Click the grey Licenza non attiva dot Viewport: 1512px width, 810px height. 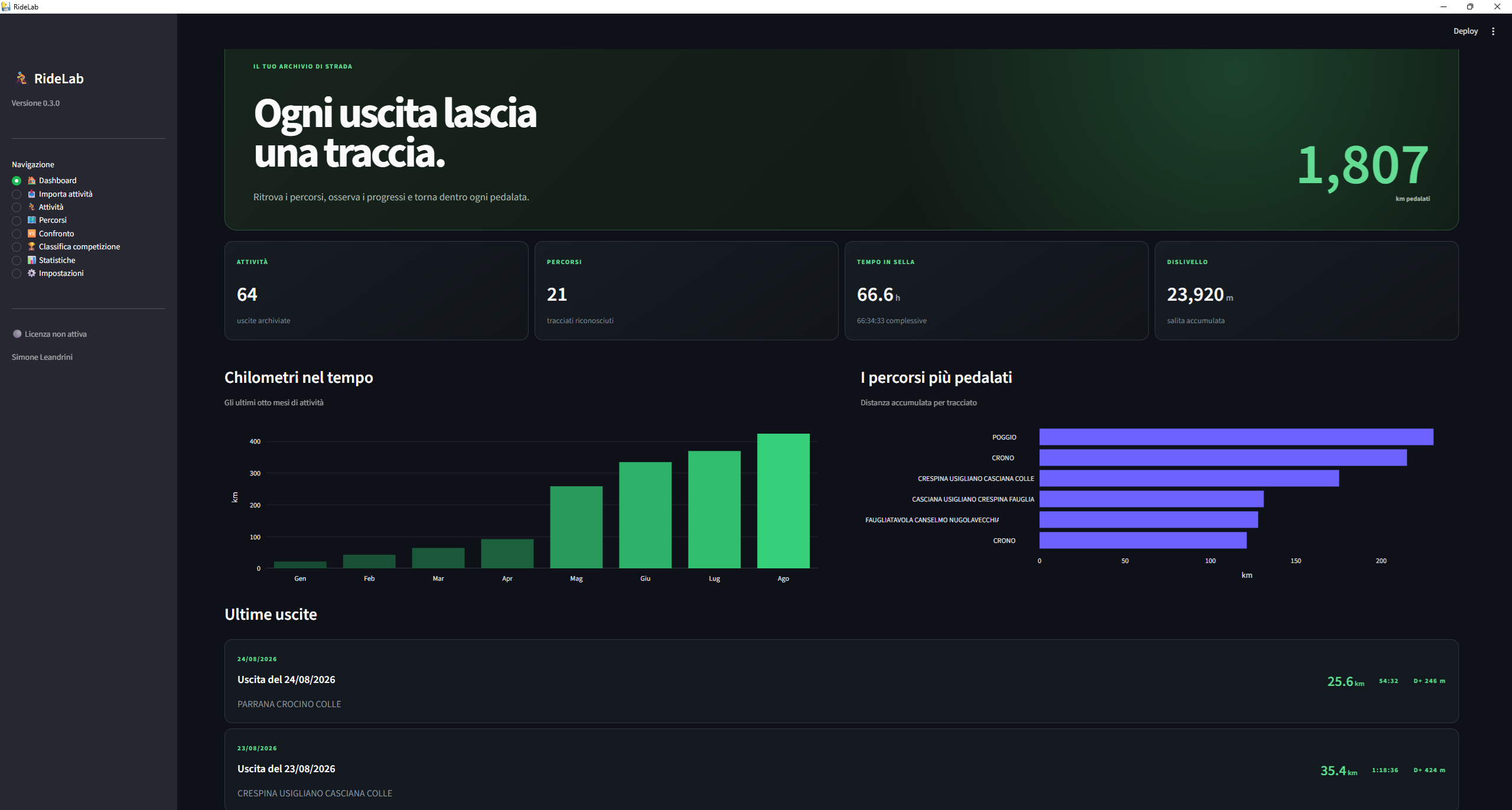point(17,334)
